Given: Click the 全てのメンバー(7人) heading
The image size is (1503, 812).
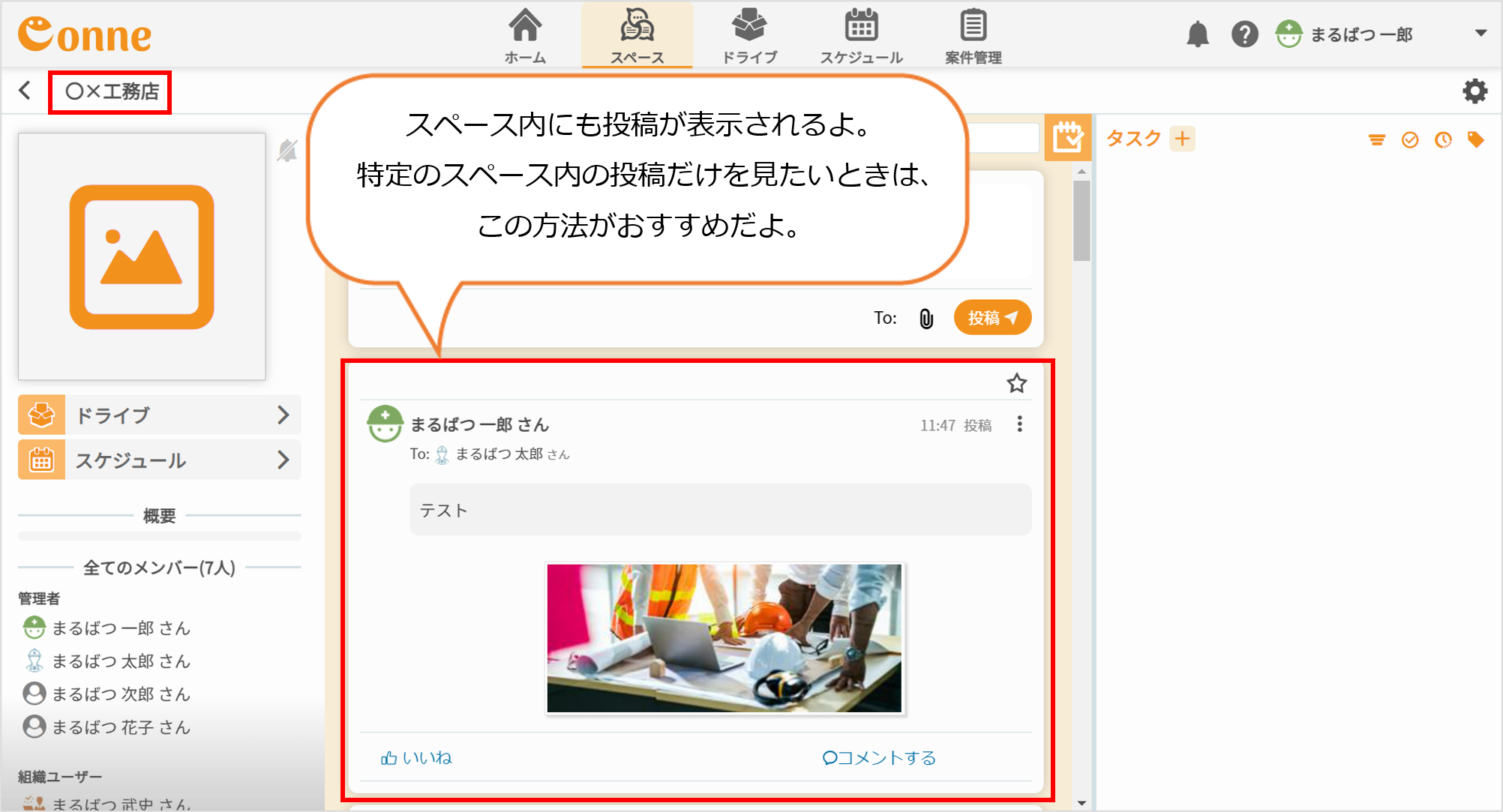Looking at the screenshot, I should pyautogui.click(x=159, y=568).
